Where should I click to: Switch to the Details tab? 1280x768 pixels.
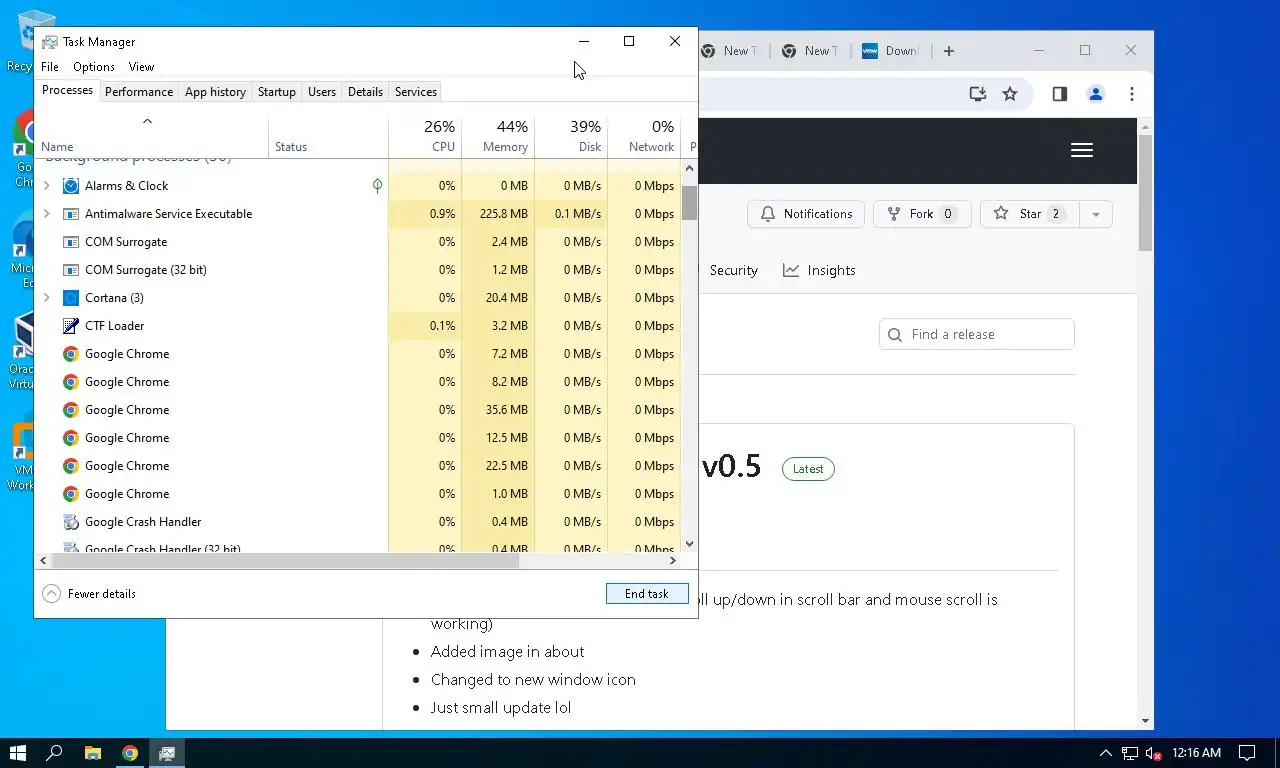click(365, 92)
